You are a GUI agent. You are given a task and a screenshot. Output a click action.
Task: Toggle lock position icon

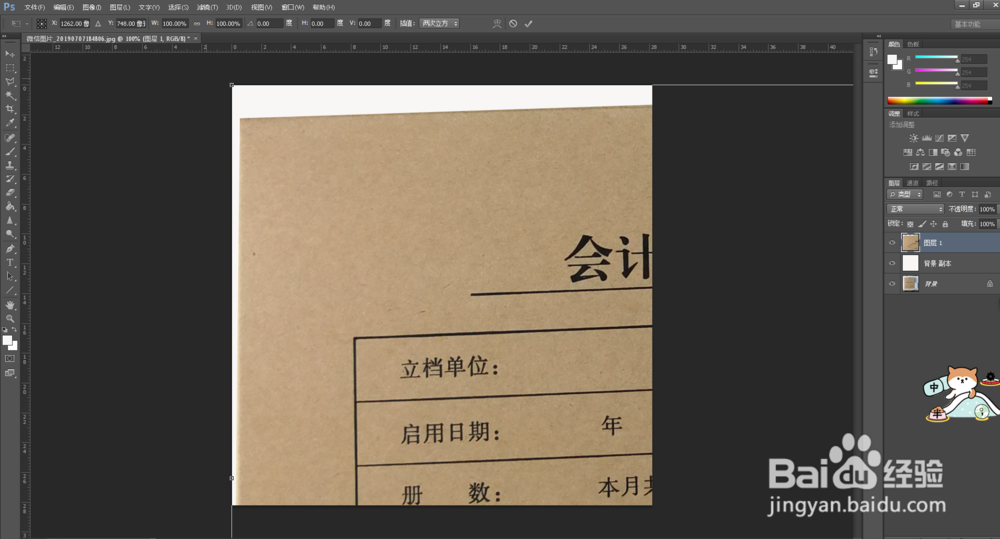[933, 224]
